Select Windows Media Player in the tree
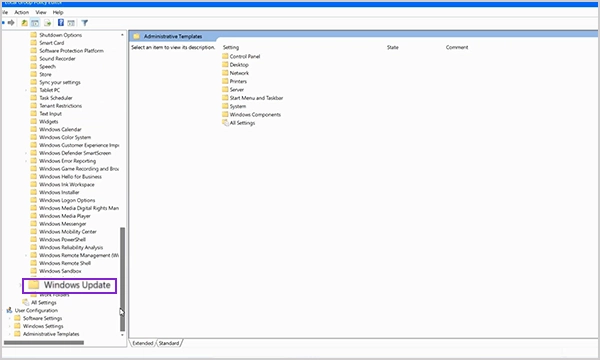Image resolution: width=600 pixels, height=360 pixels. coord(65,216)
